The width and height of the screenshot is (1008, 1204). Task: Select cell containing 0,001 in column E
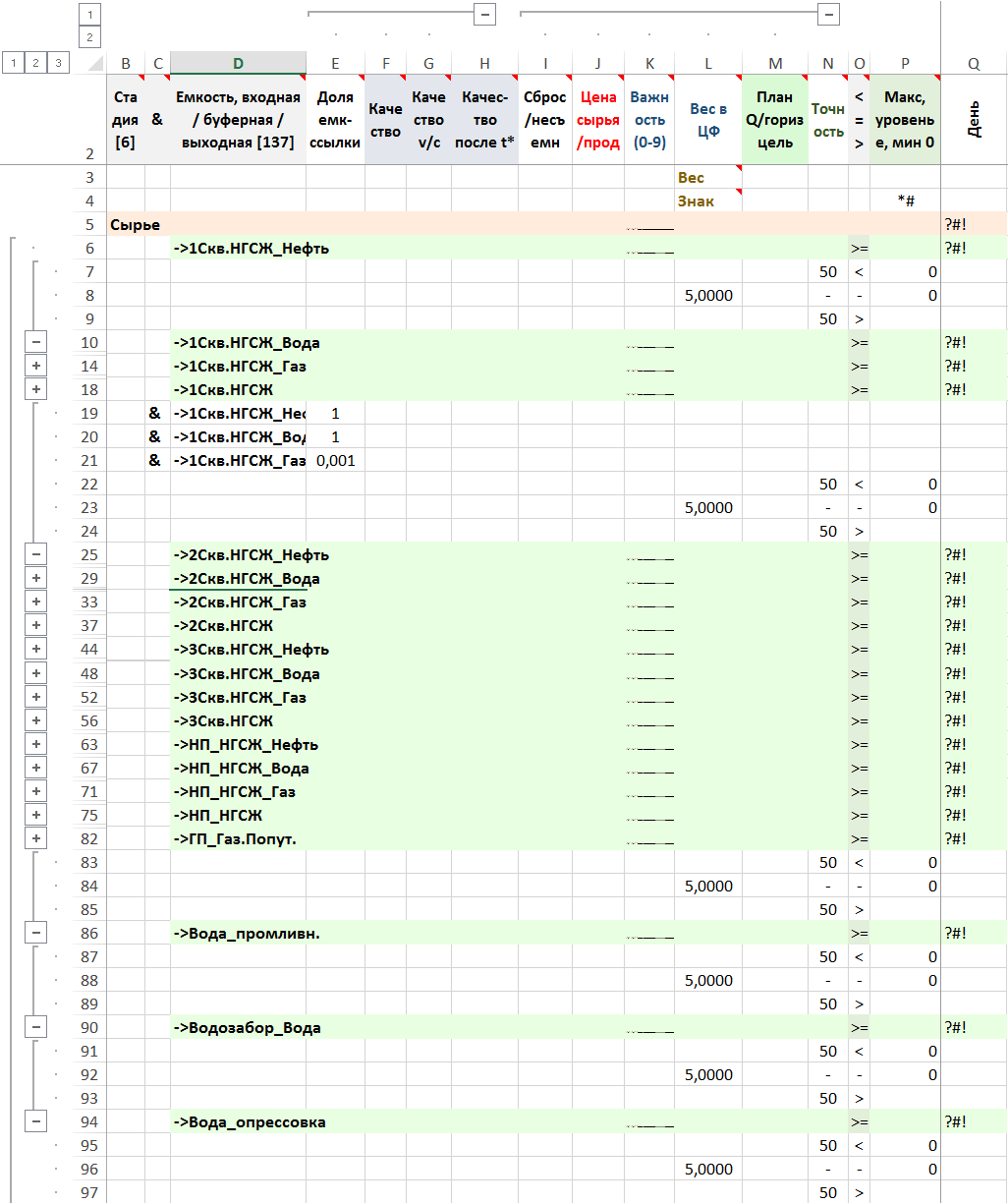click(x=335, y=460)
